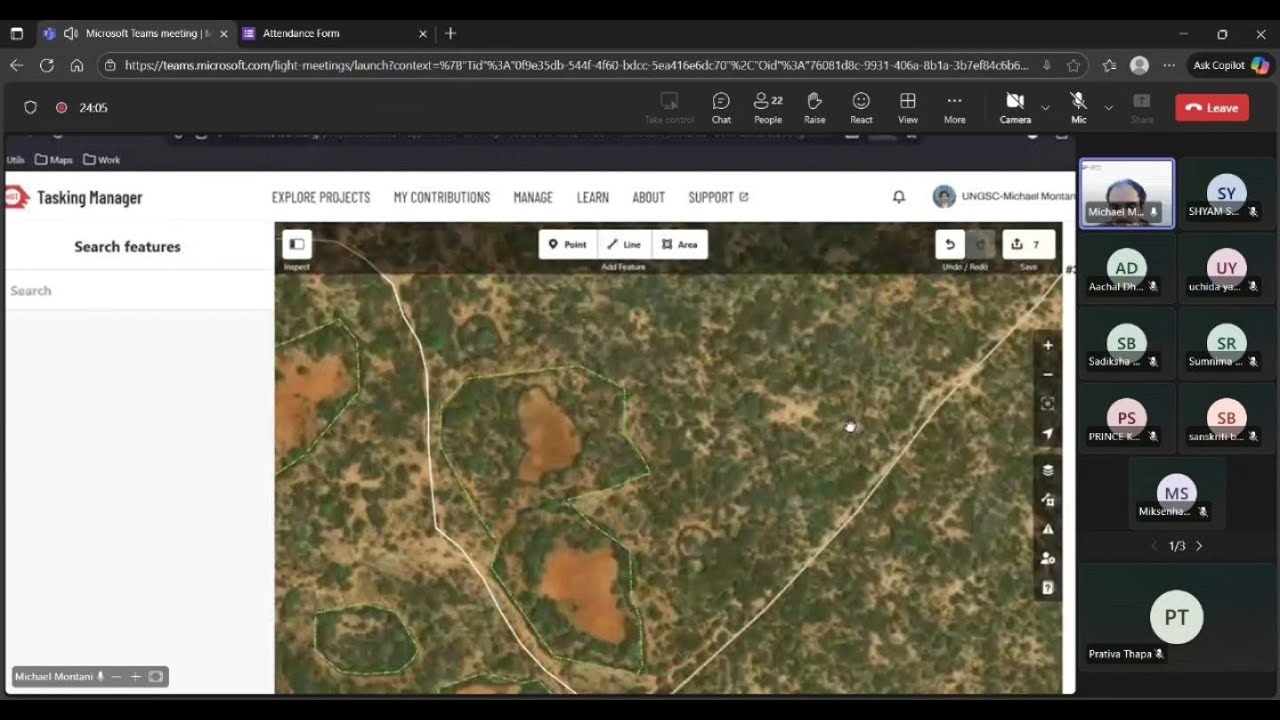This screenshot has height=720, width=1280.
Task: Zoom map to selected feature
Action: 1048,404
